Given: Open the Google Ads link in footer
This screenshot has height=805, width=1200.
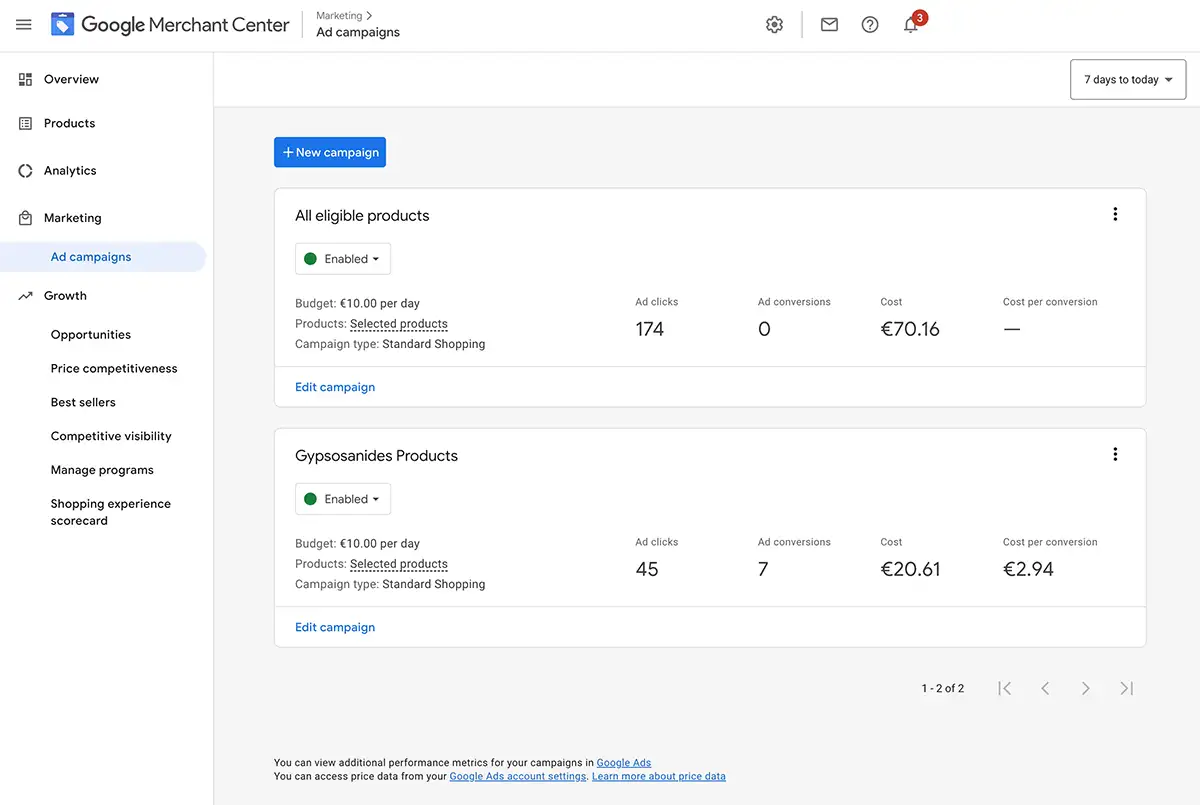Looking at the screenshot, I should 624,763.
